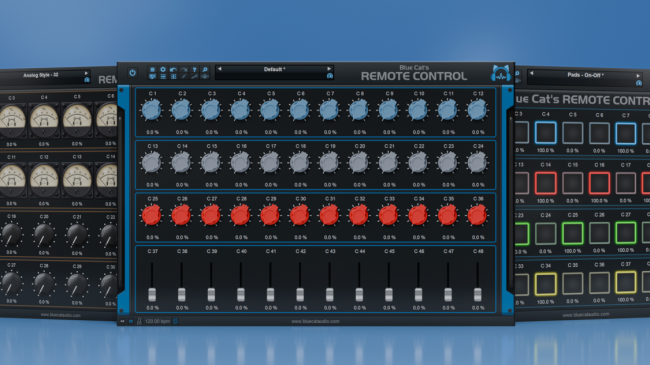Open Analog Style - 32 preset dropdown
This screenshot has width=650, height=365.
pos(41,75)
